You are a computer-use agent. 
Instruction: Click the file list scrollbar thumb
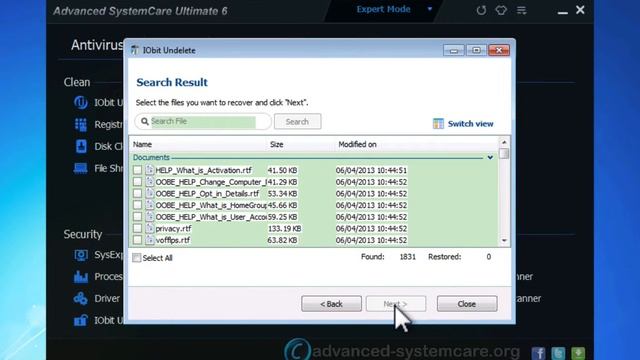click(x=504, y=153)
